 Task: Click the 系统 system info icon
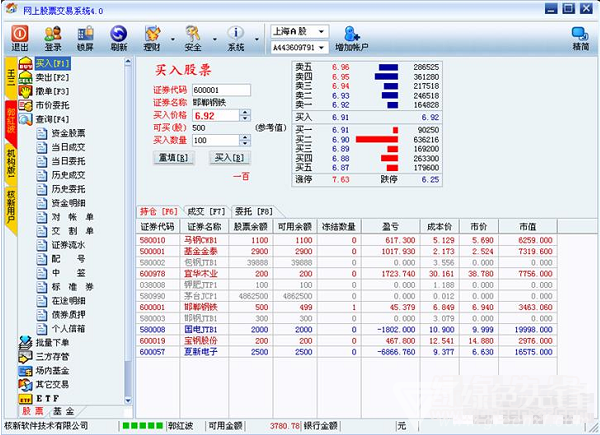pos(236,38)
